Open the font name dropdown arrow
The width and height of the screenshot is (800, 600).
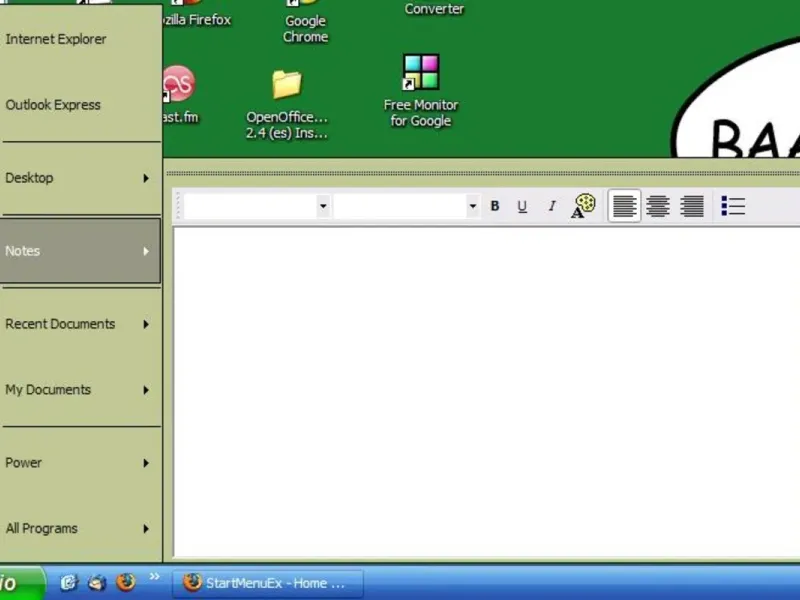pyautogui.click(x=323, y=206)
